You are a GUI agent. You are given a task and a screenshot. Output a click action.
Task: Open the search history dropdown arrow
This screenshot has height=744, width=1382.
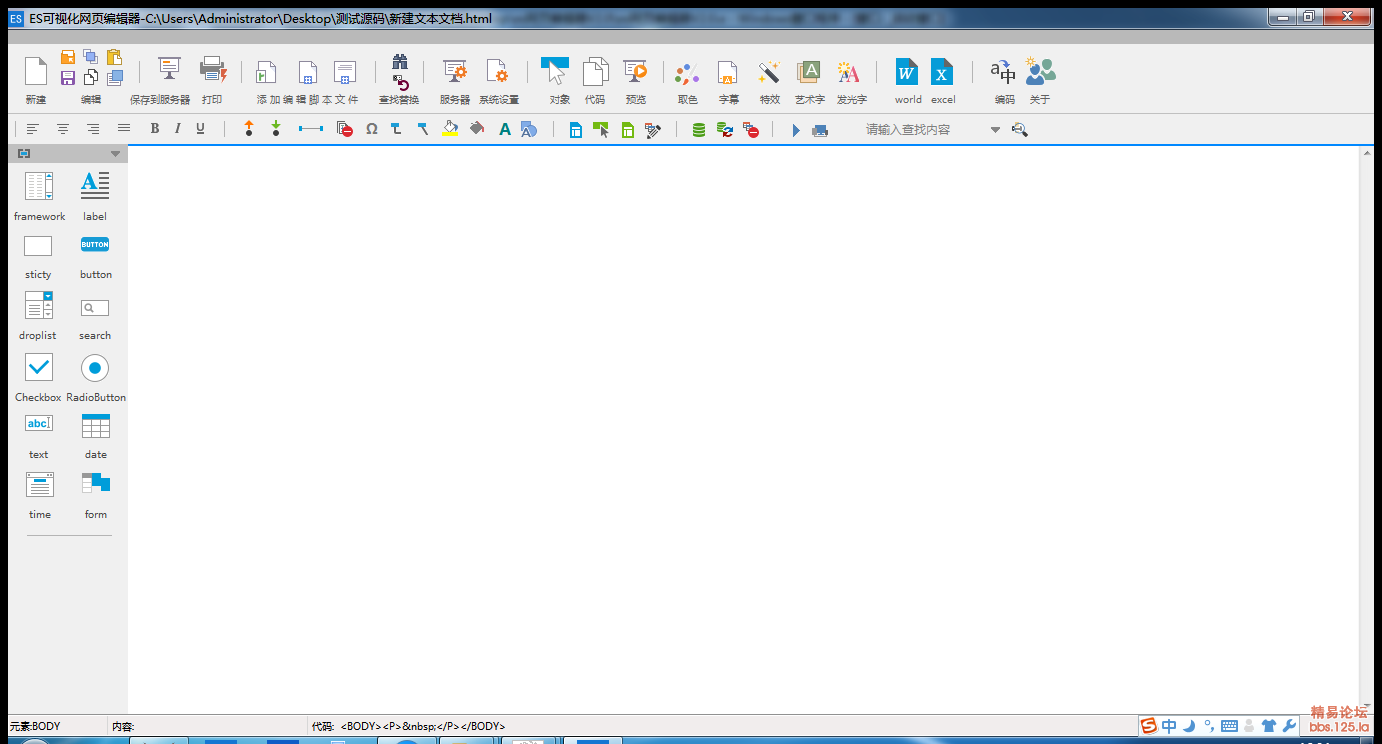[x=995, y=130]
